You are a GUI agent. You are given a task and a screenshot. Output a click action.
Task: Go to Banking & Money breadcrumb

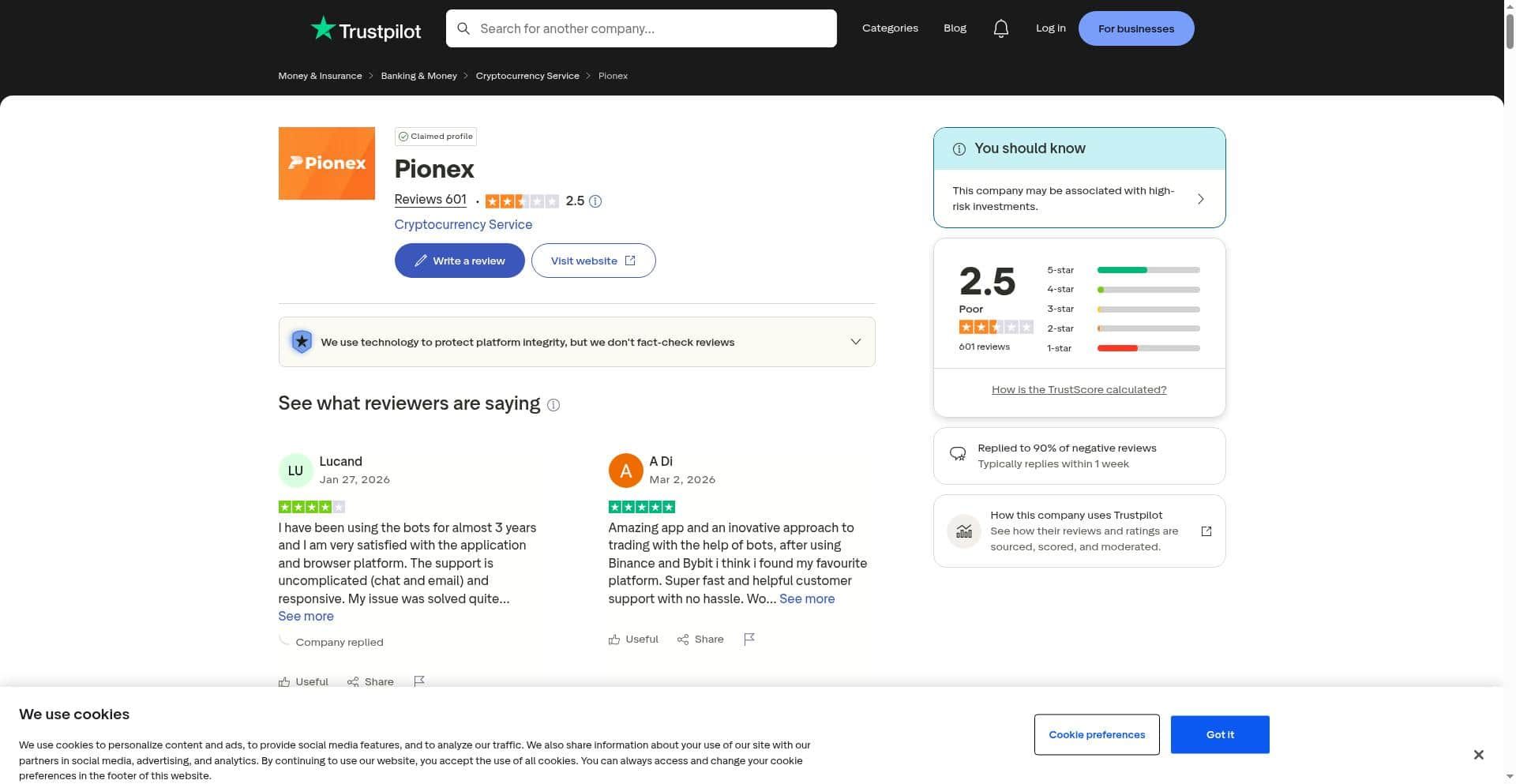[418, 76]
